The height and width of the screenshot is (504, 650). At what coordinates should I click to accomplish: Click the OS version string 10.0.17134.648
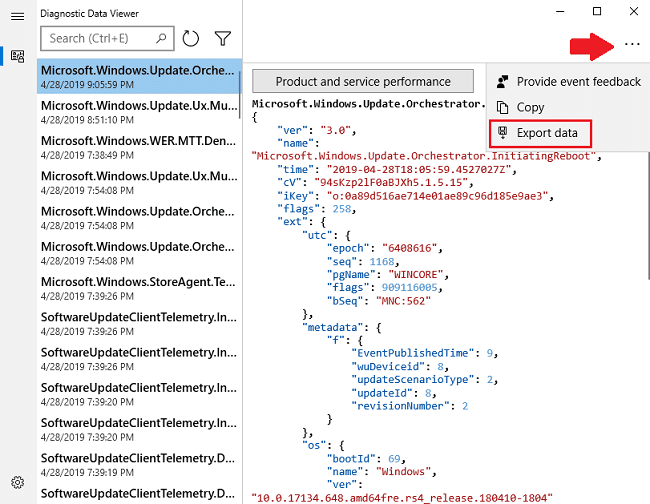[402, 498]
